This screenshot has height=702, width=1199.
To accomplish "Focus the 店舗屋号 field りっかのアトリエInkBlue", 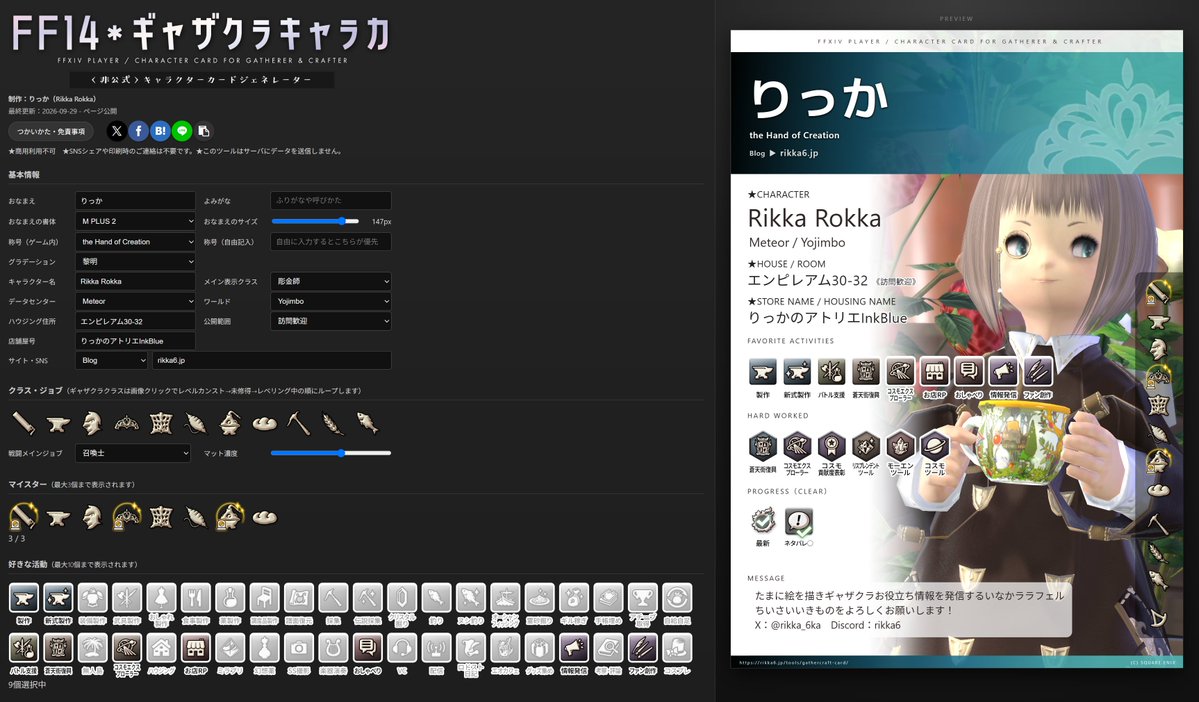I will pos(135,341).
